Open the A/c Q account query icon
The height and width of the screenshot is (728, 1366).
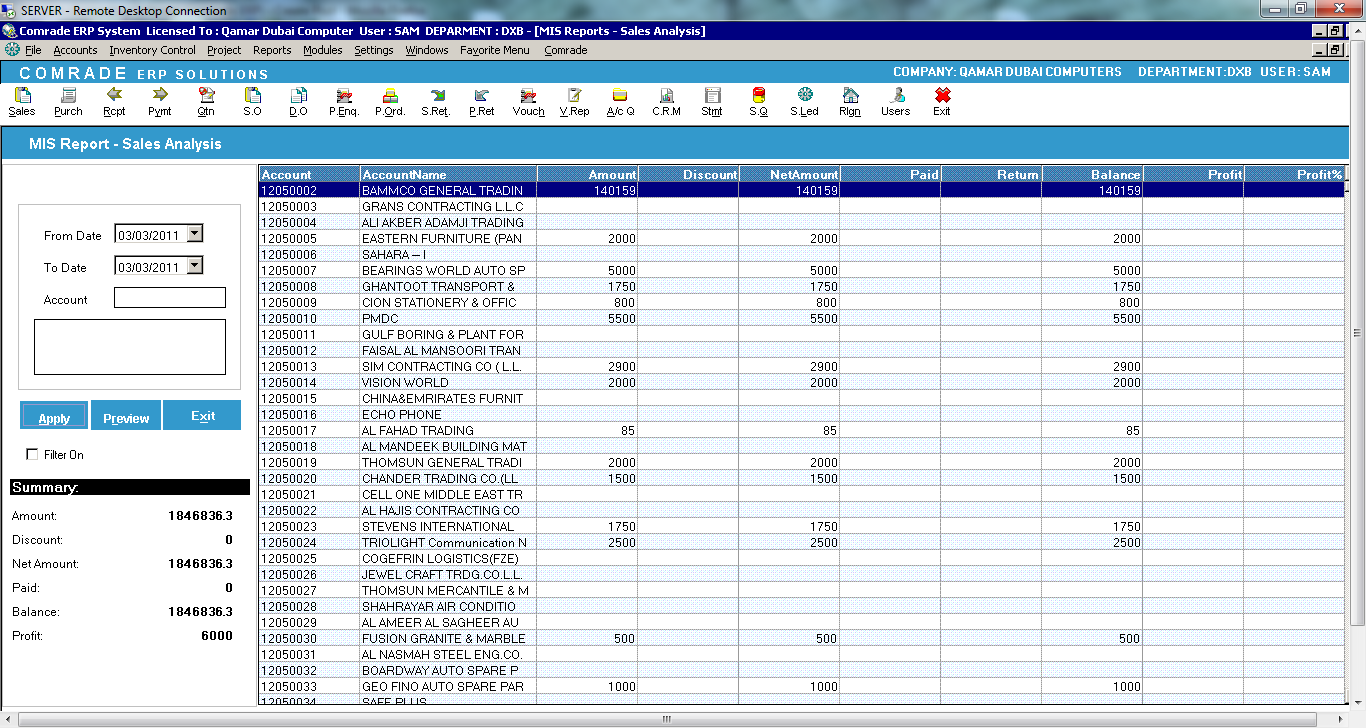point(620,100)
